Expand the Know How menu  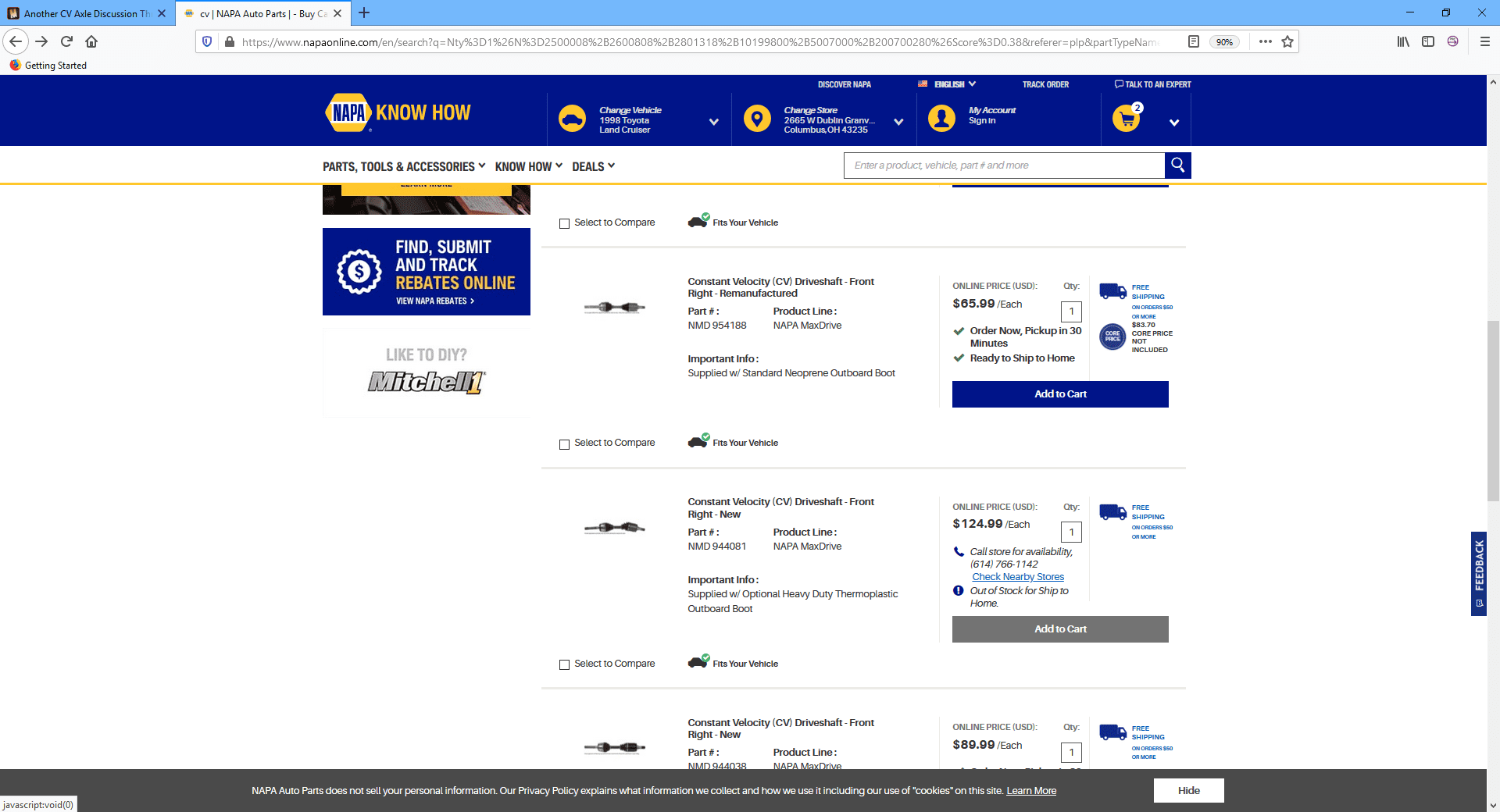click(529, 166)
